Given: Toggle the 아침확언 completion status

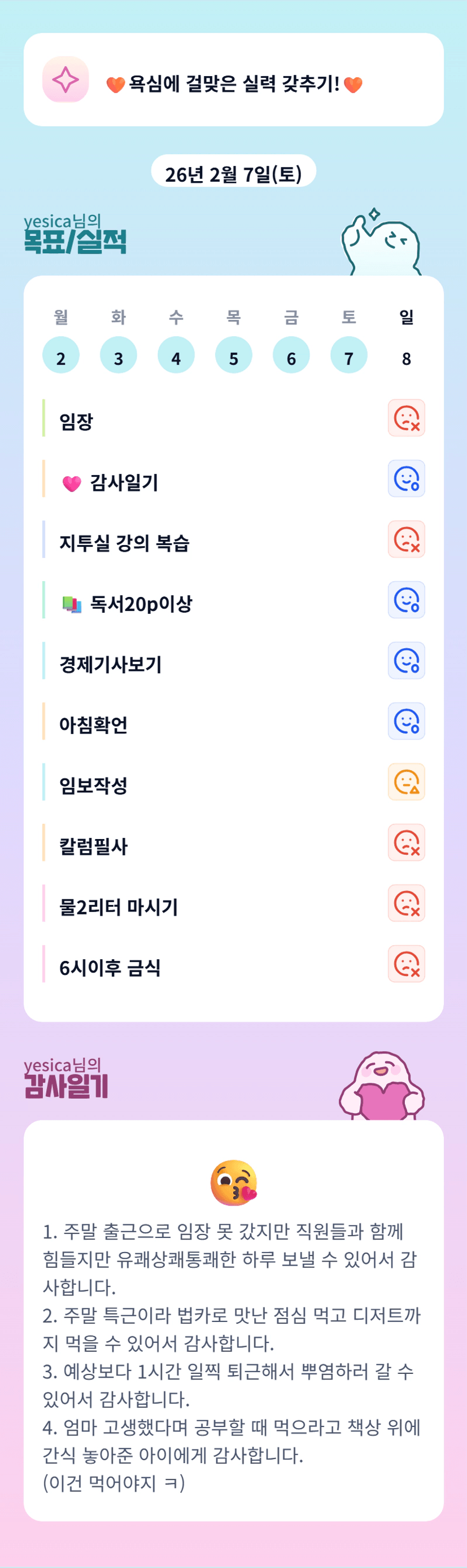Looking at the screenshot, I should [x=406, y=721].
